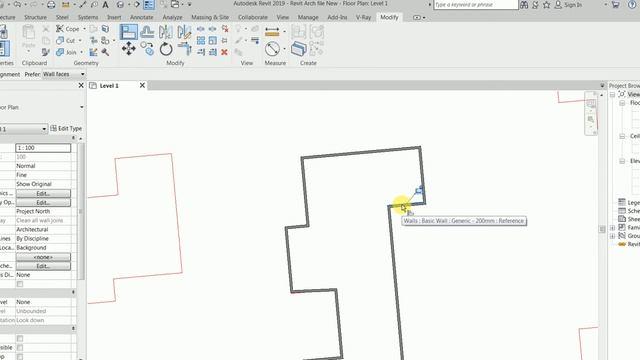
Task: Open the V-Ray ribbon tab
Action: [363, 18]
